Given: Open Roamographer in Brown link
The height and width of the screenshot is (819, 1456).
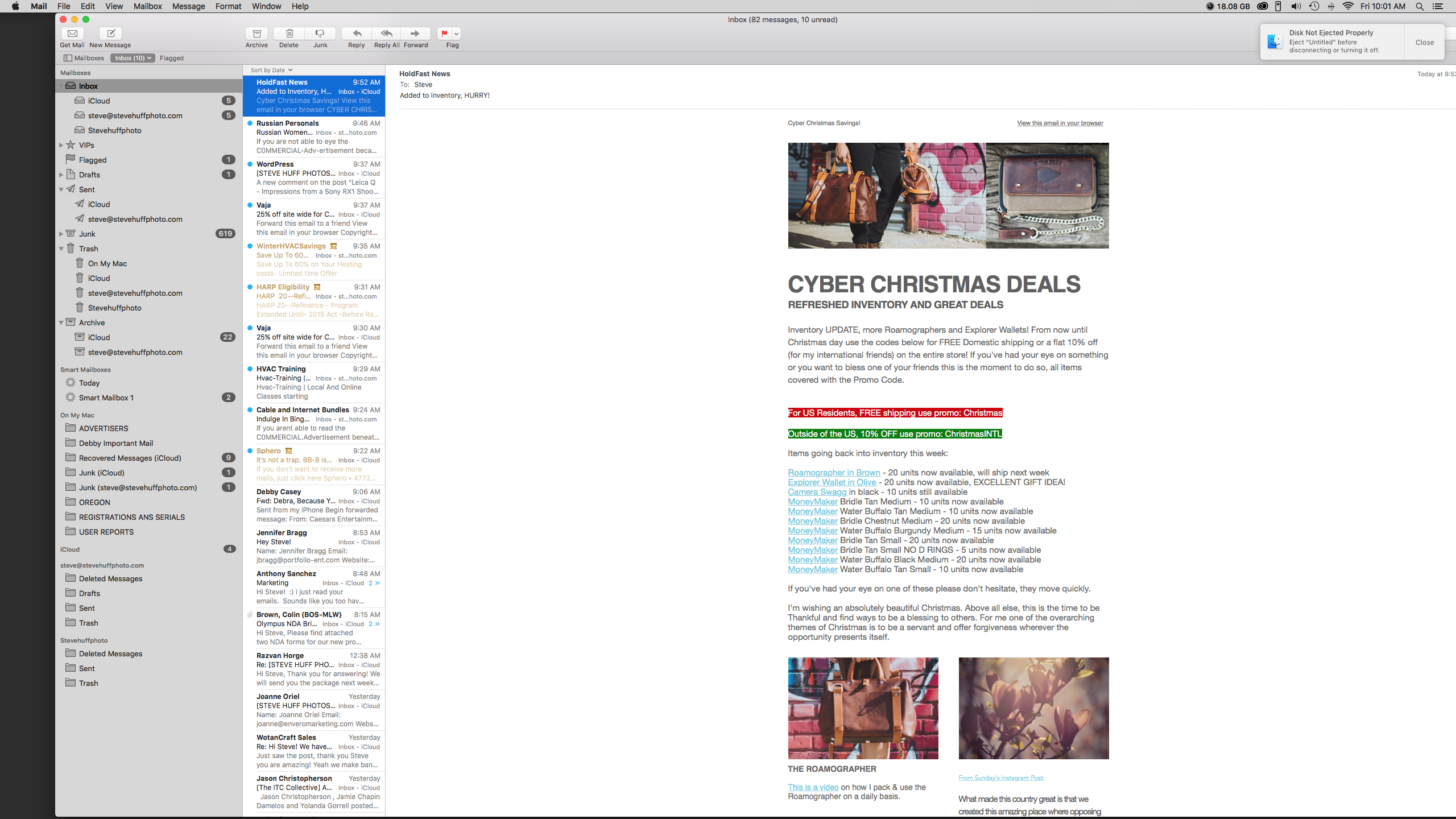Looking at the screenshot, I should pyautogui.click(x=834, y=473).
